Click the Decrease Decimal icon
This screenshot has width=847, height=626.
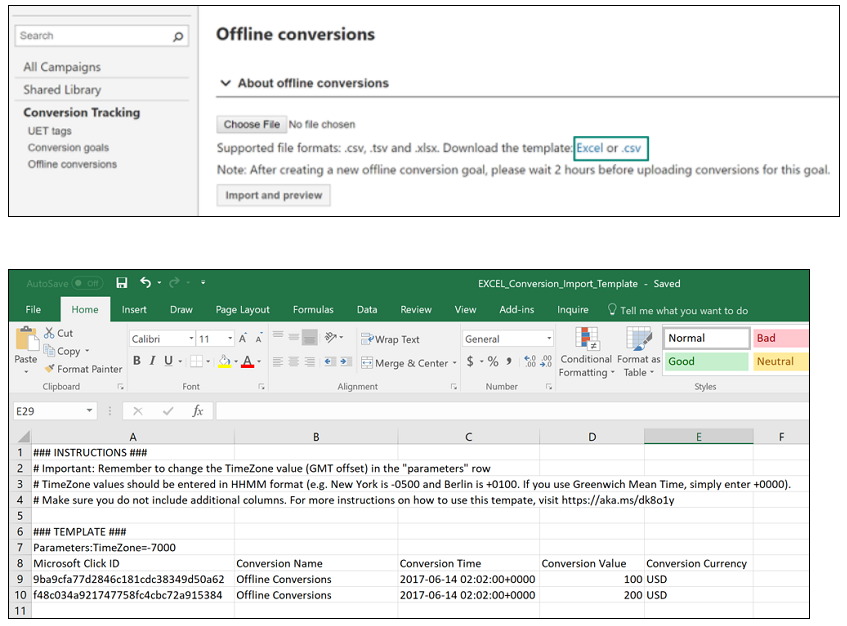click(x=546, y=361)
